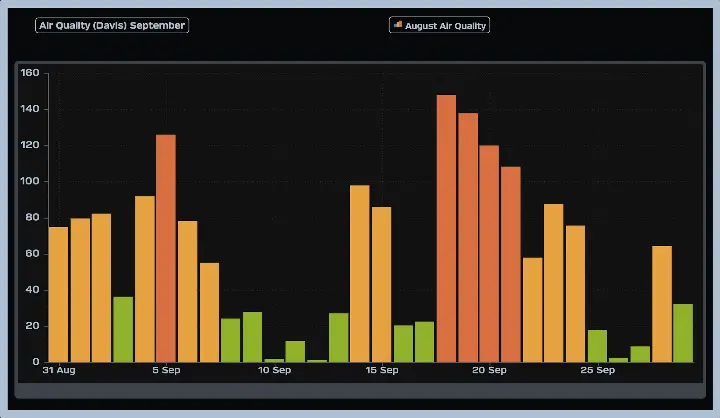Select the tallest bar, near 148
This screenshot has width=720, height=418.
(x=446, y=229)
